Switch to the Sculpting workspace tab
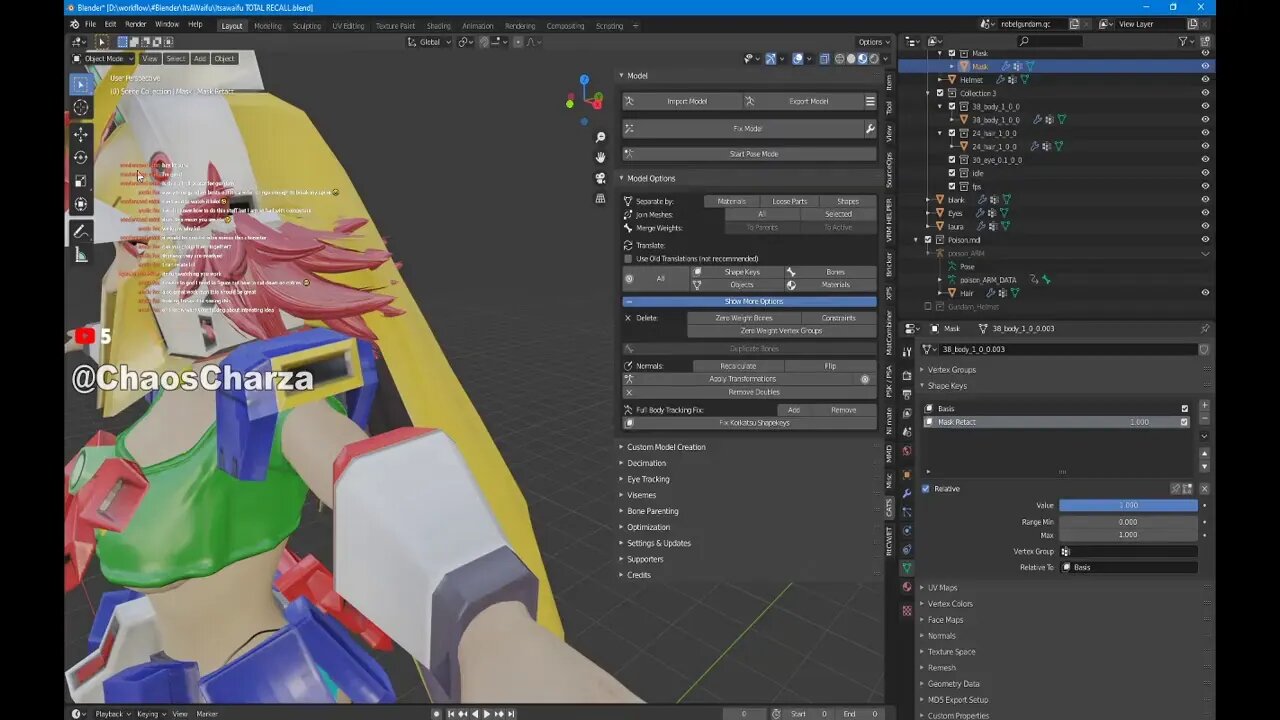 click(306, 26)
